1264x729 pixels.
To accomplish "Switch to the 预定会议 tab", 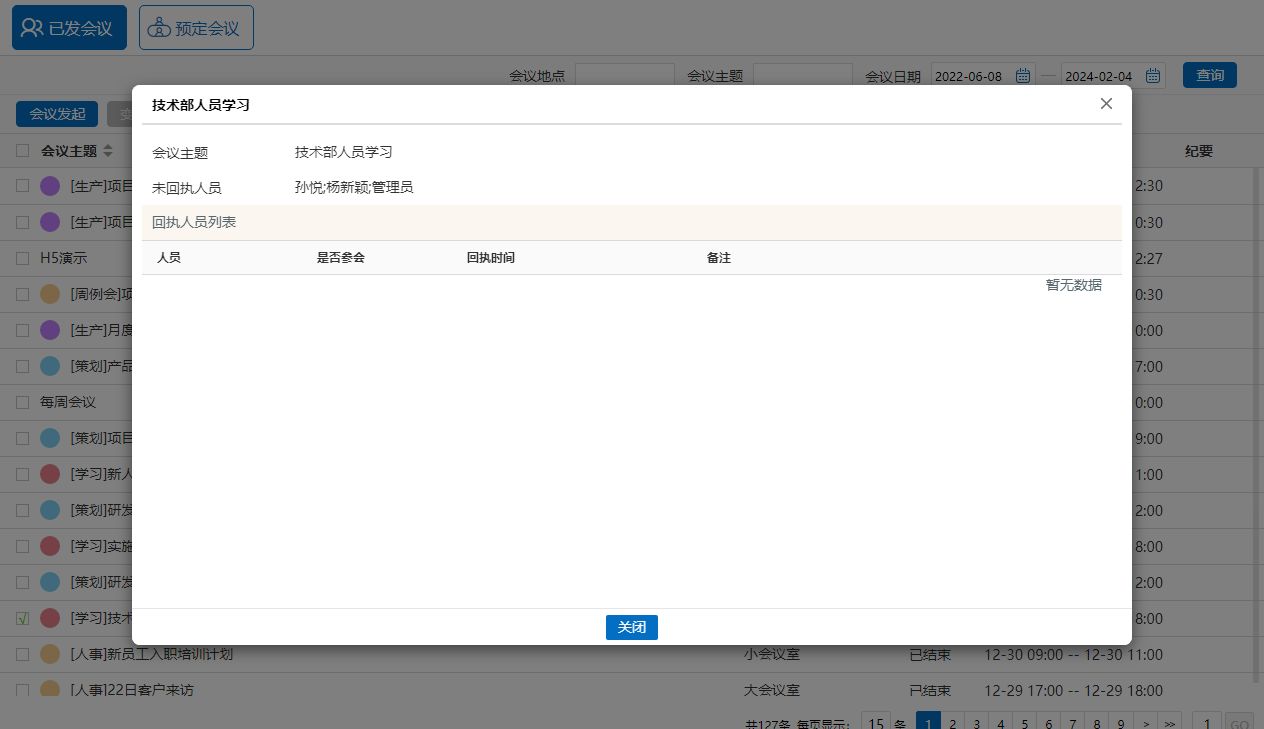I will point(196,28).
